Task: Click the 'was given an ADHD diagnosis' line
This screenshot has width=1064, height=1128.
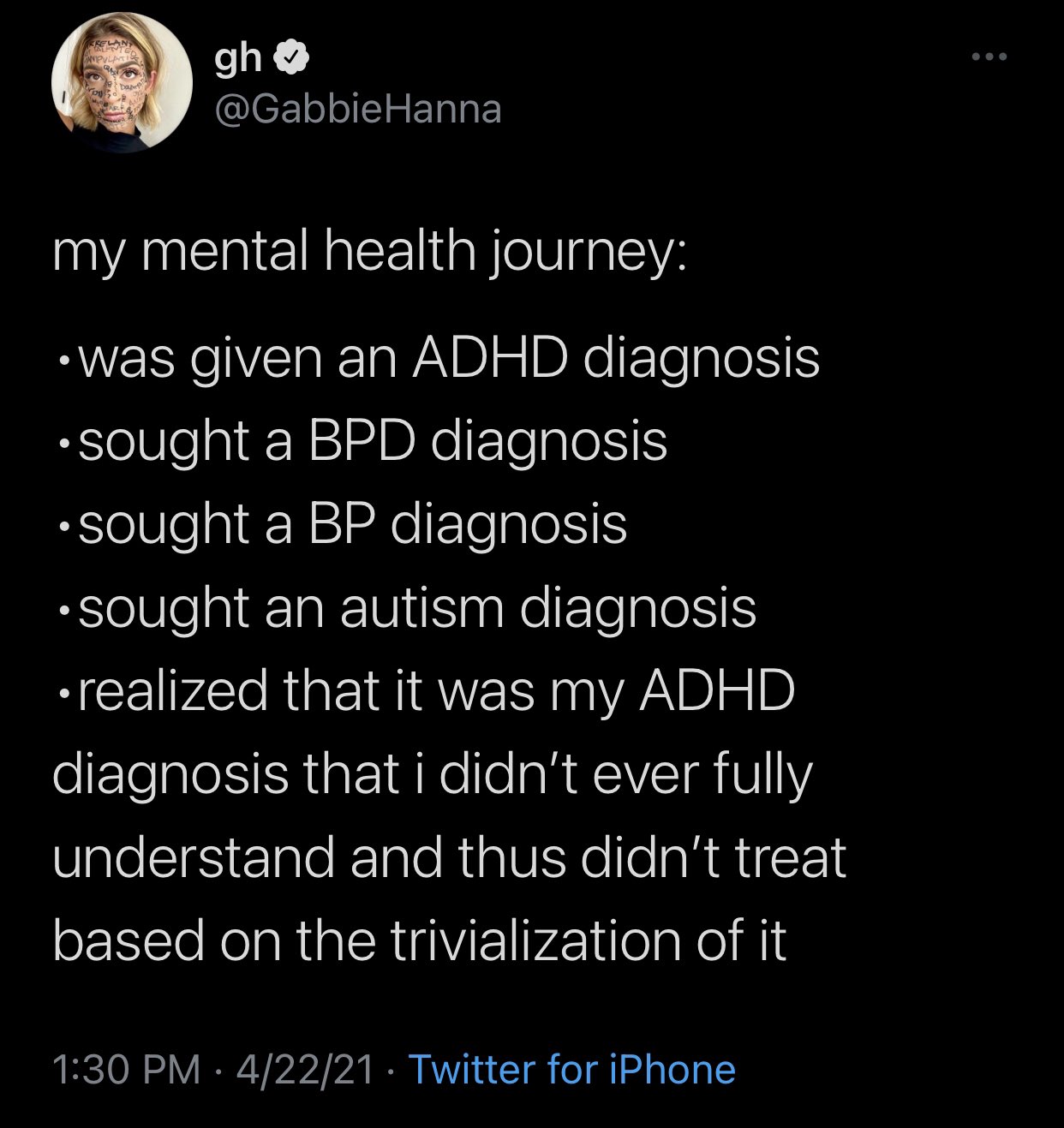Action: (436, 358)
